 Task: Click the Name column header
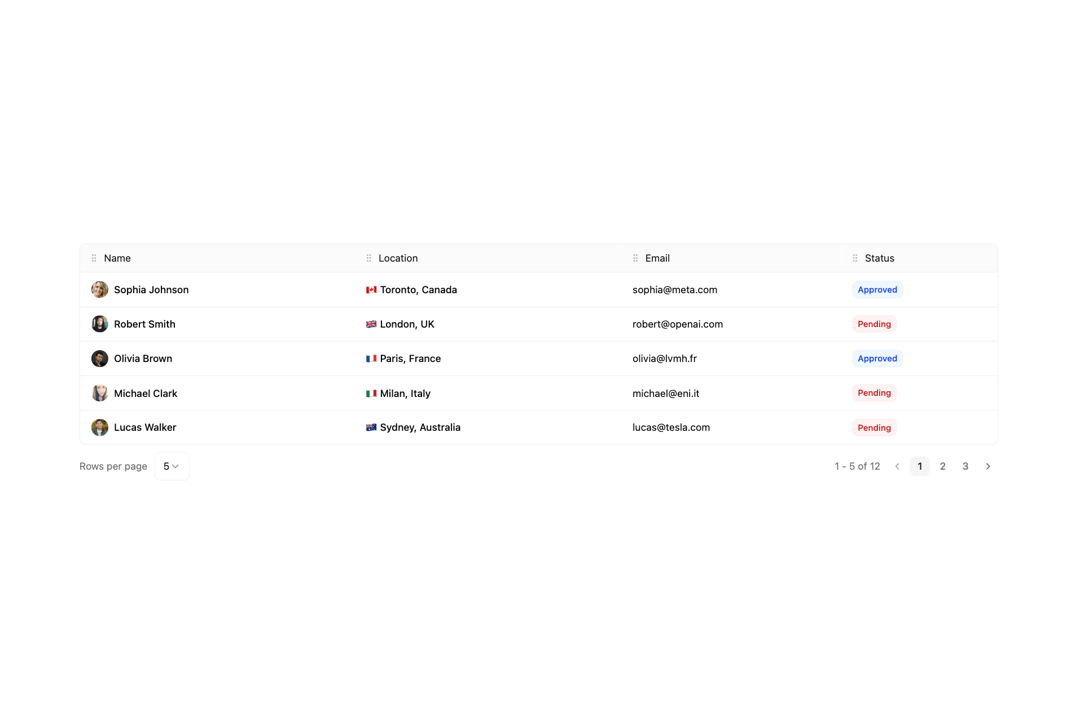tap(117, 258)
